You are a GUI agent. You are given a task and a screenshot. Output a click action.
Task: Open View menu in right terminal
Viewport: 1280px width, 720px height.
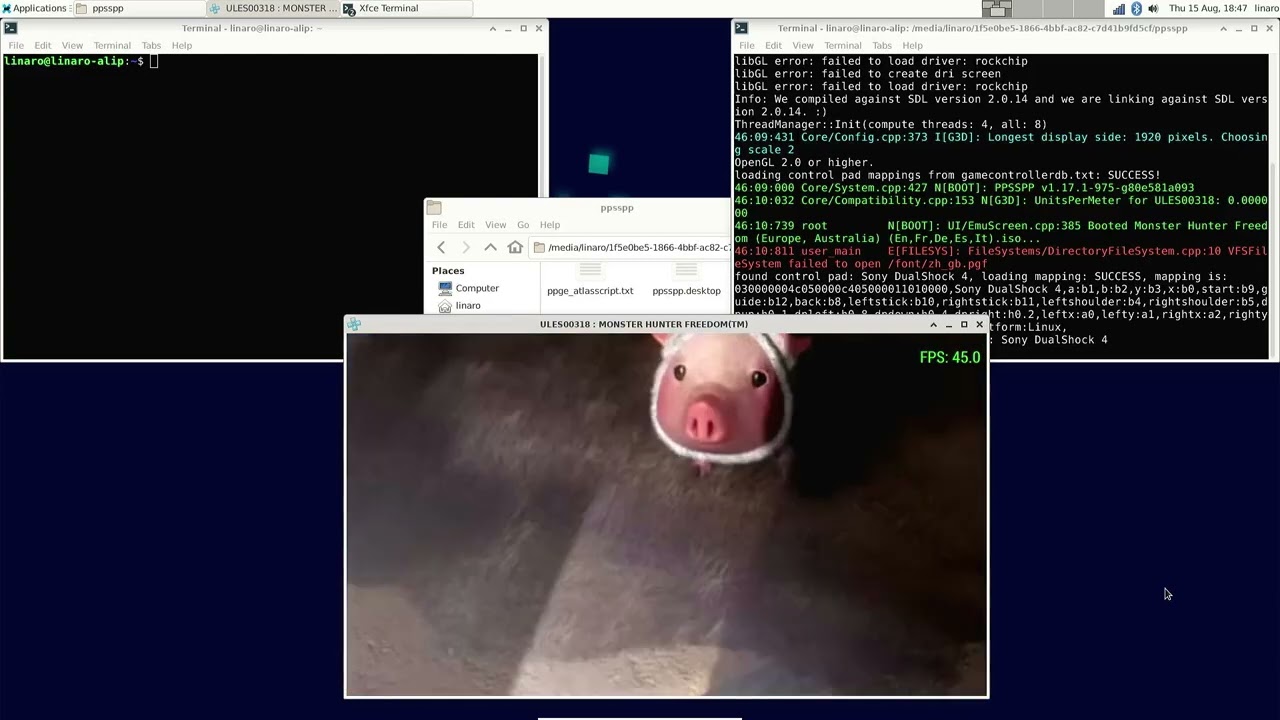pos(803,45)
